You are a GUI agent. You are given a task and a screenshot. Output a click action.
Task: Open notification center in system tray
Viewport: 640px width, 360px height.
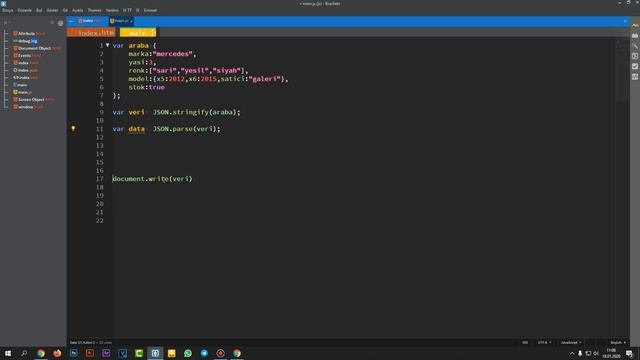click(630, 353)
